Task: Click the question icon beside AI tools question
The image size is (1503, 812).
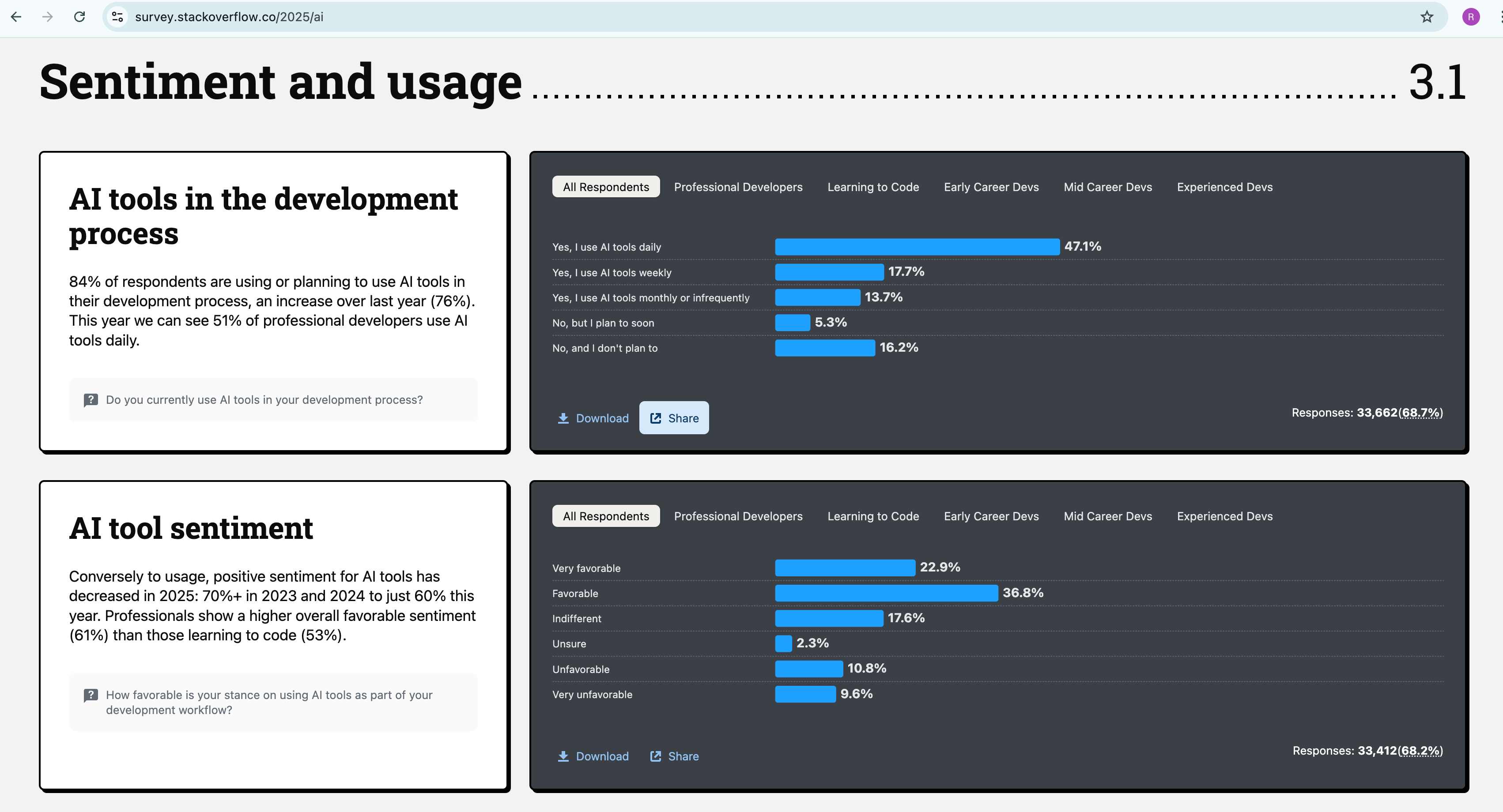Action: [91, 400]
